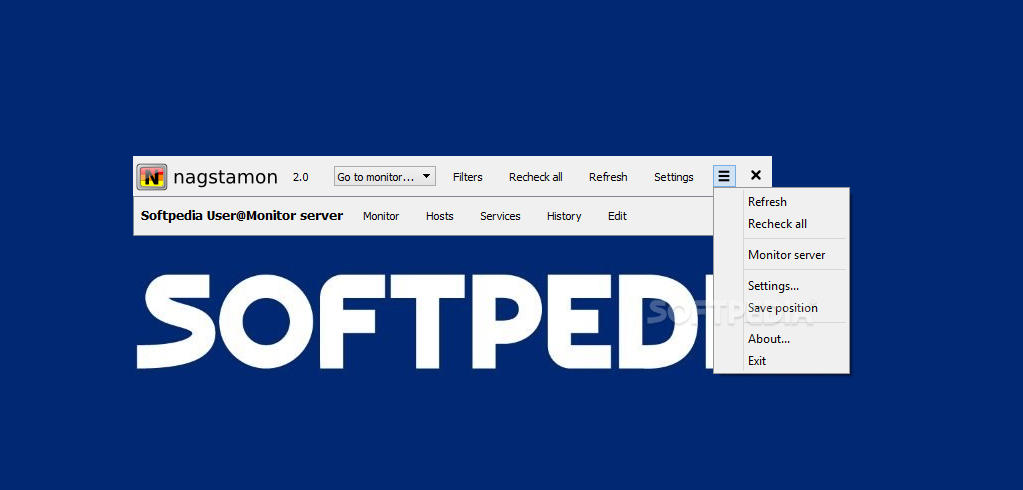This screenshot has width=1023, height=490.
Task: Click Refresh in the top bar
Action: 608,177
